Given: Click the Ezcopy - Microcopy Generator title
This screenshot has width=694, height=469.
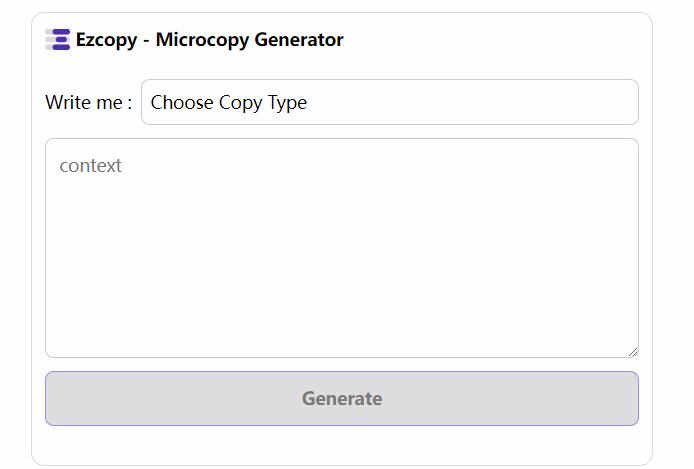Looking at the screenshot, I should 209,40.
